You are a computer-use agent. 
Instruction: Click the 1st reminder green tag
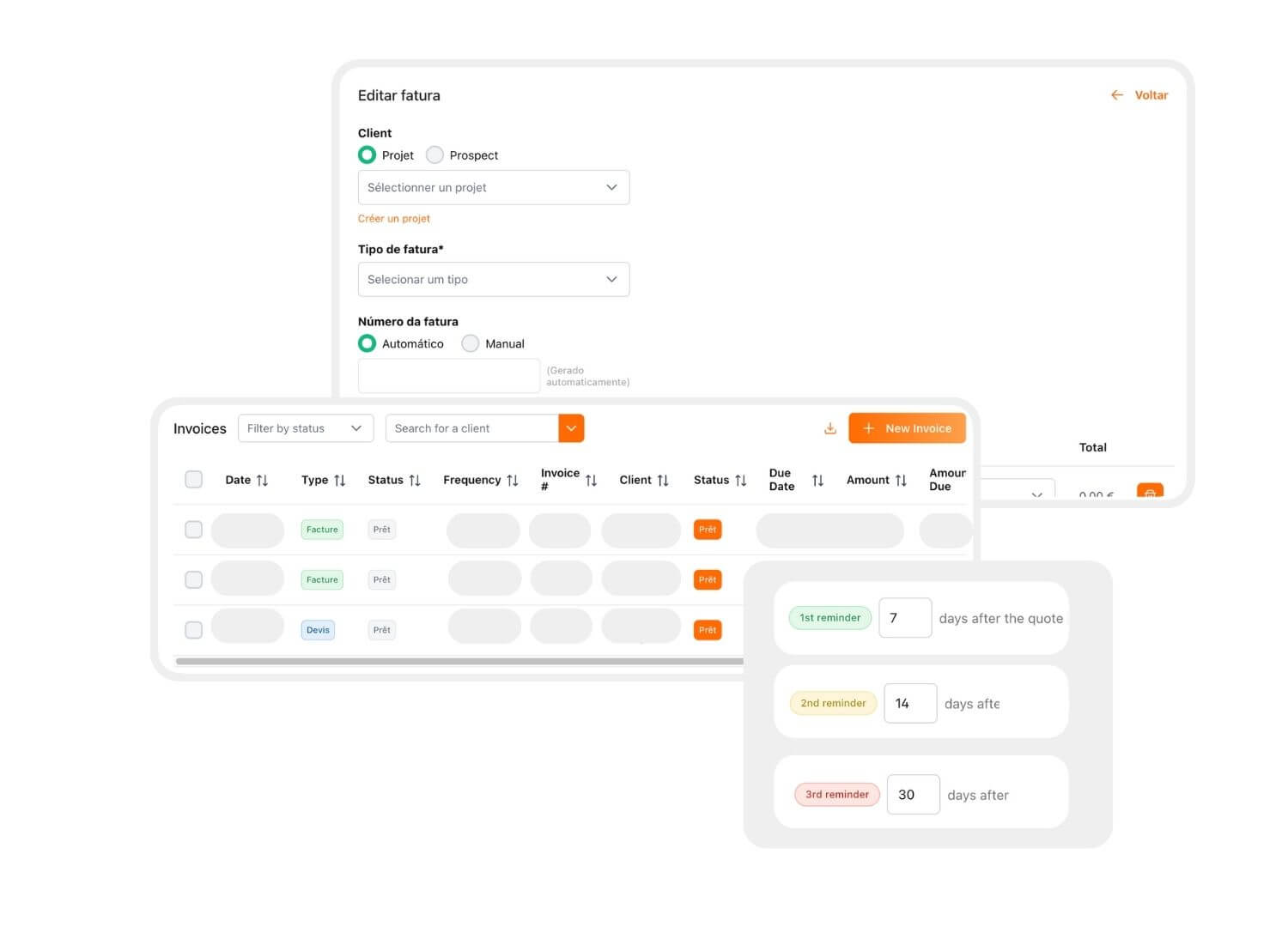tap(830, 617)
